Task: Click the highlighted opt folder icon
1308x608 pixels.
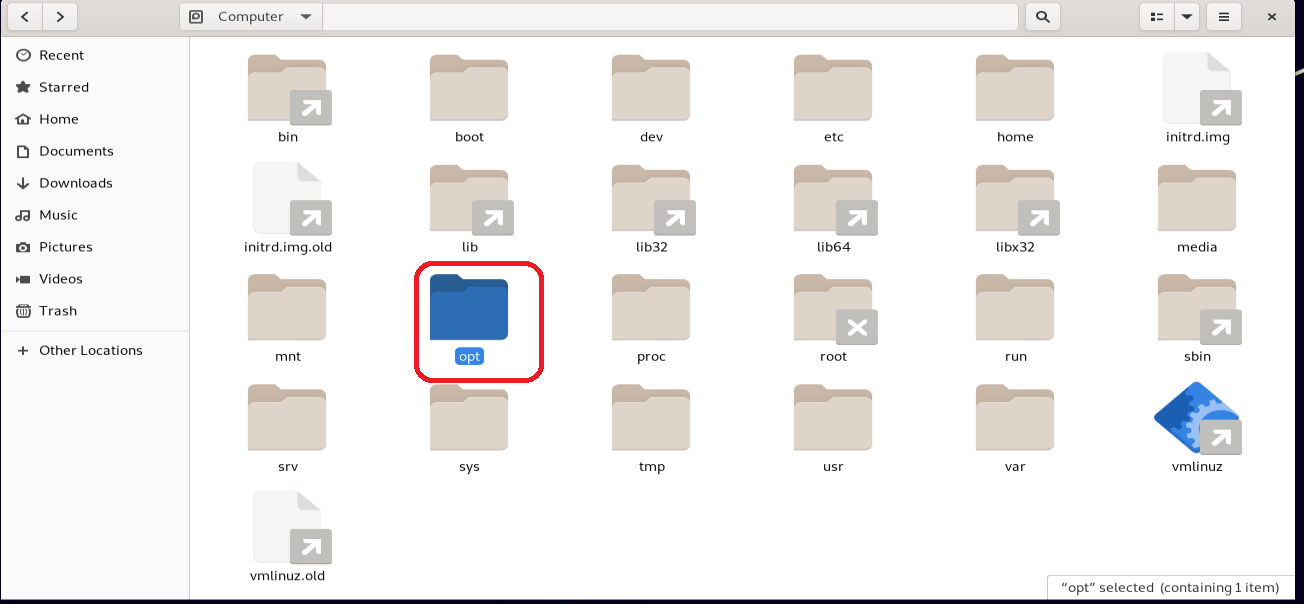Action: (x=469, y=308)
